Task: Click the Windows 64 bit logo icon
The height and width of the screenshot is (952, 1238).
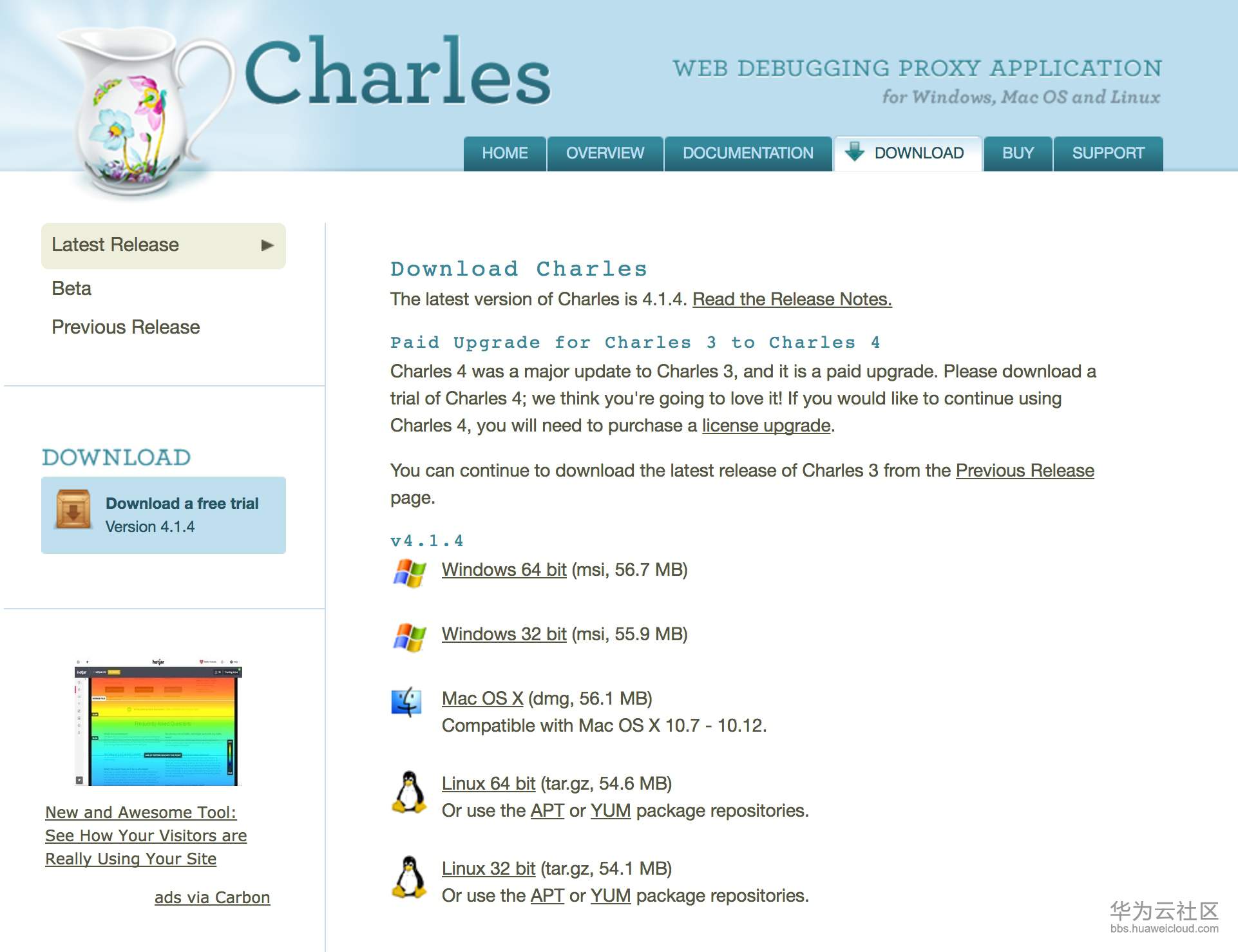Action: click(x=410, y=571)
